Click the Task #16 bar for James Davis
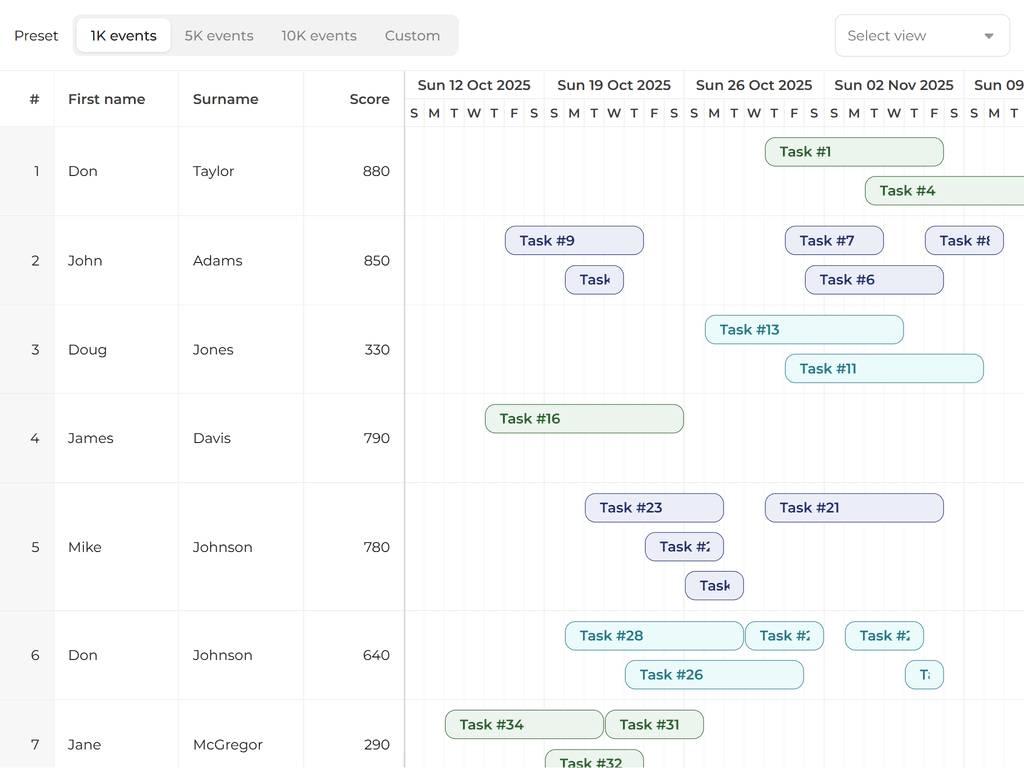The image size is (1024, 768). tap(584, 418)
